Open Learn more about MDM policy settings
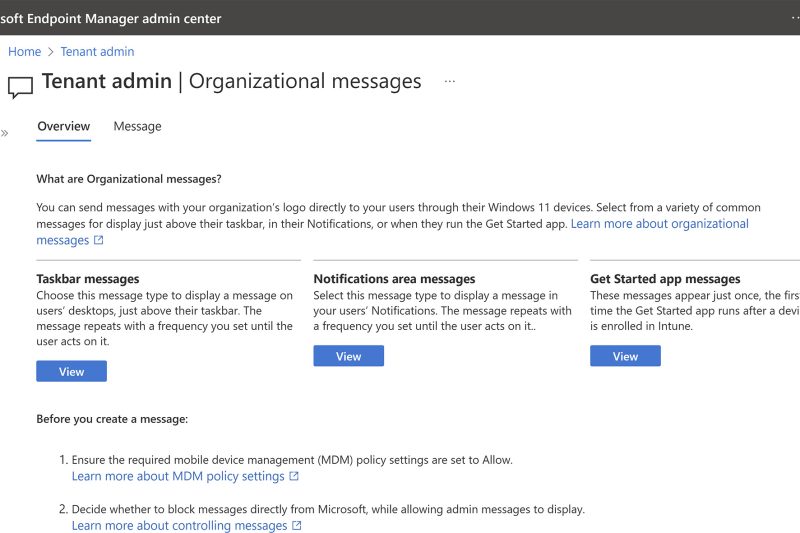 point(178,476)
